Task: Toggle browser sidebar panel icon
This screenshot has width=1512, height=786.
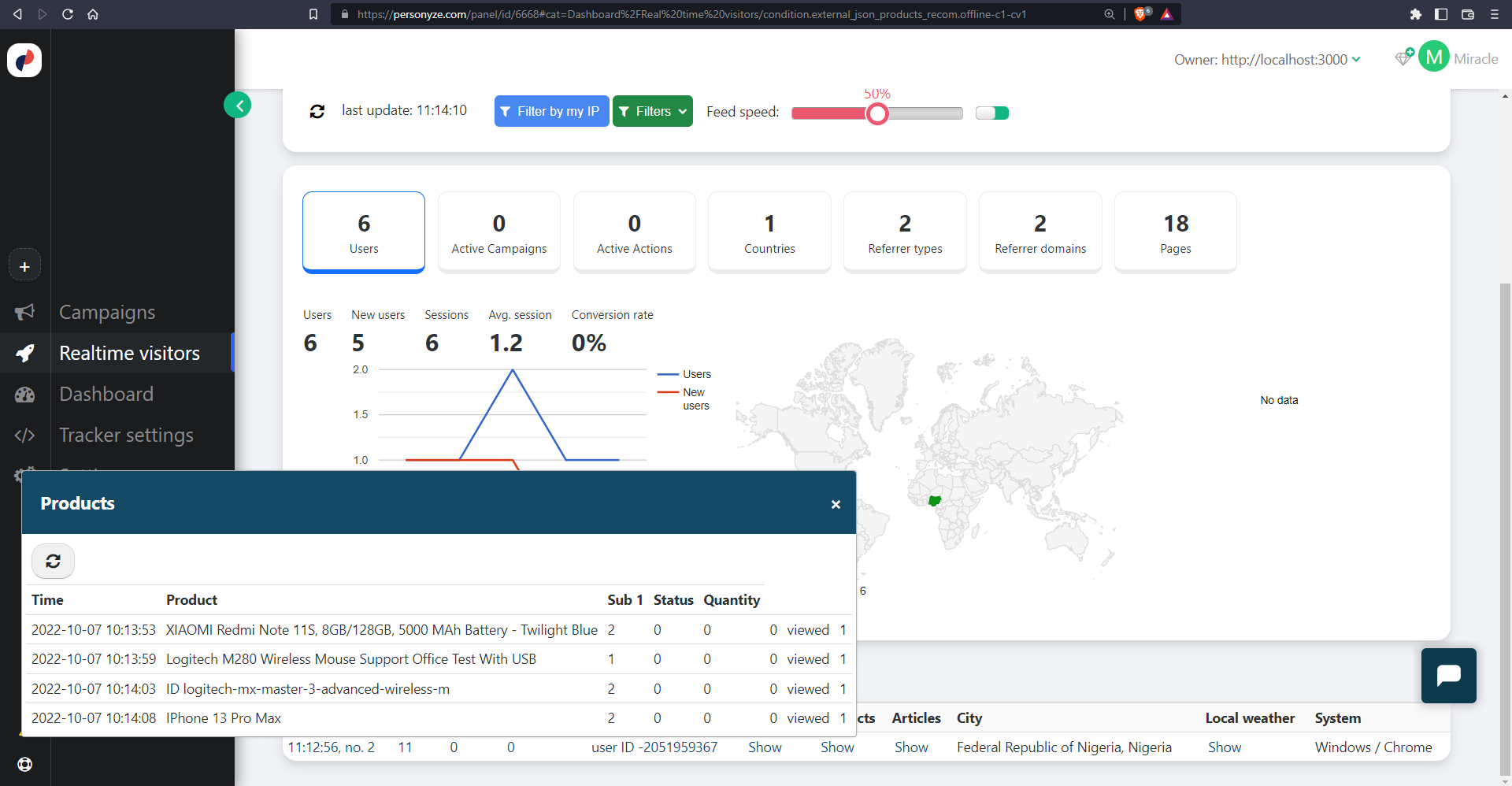Action: click(1441, 14)
